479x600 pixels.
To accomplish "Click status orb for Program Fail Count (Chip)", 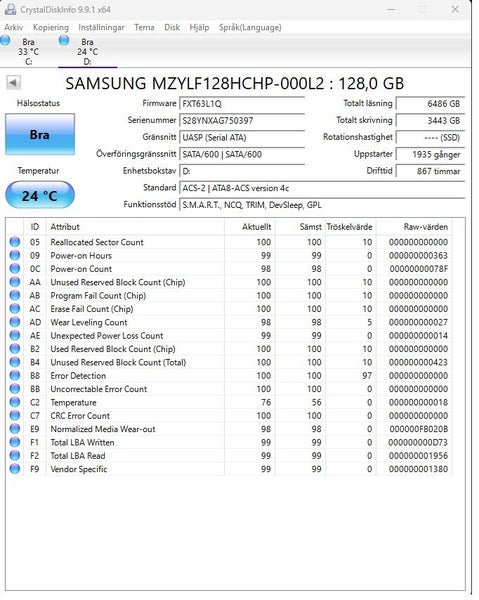I will click(15, 295).
